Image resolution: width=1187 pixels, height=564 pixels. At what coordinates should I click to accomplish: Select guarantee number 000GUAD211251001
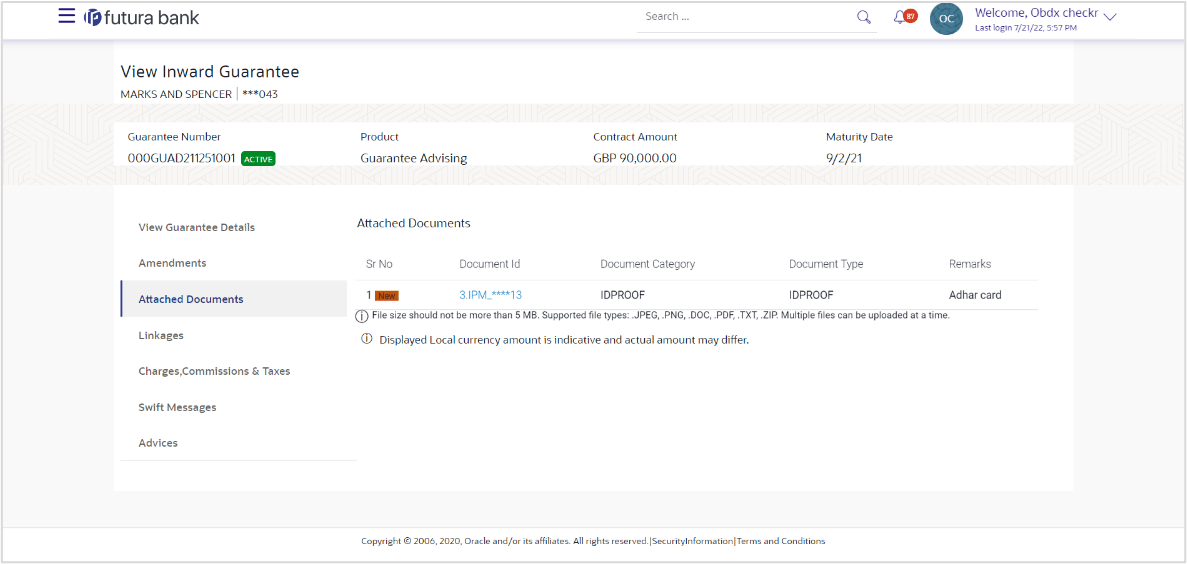pyautogui.click(x=182, y=158)
